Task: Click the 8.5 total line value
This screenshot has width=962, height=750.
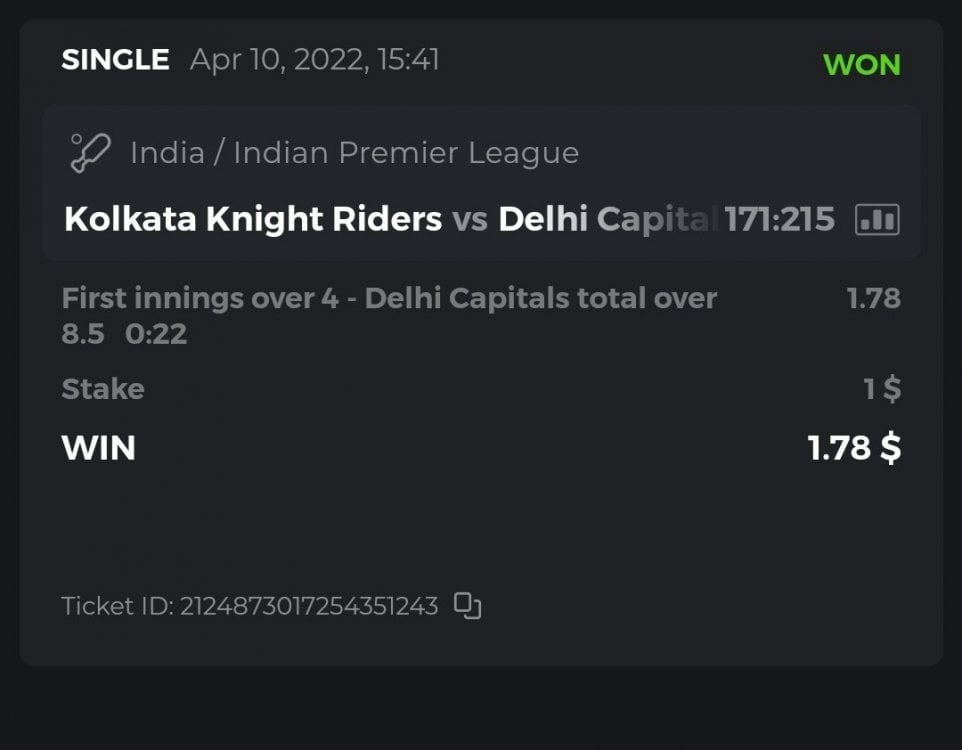Action: click(x=82, y=334)
